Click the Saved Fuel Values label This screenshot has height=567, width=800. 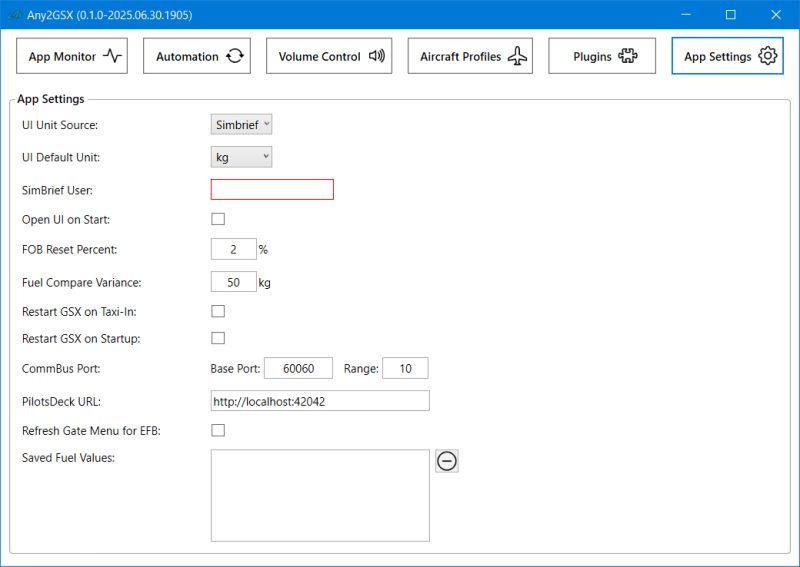point(68,458)
